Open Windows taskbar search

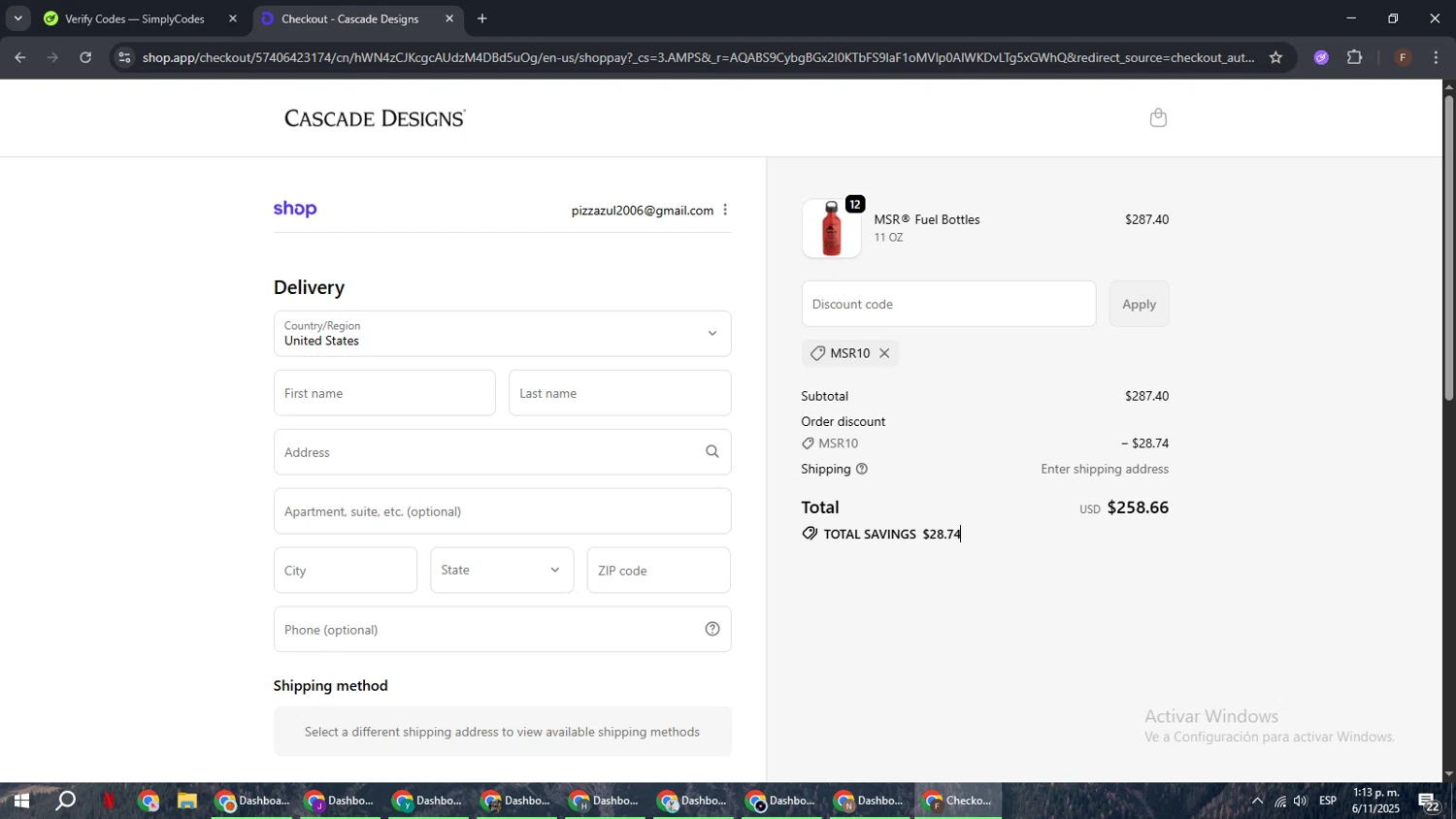(x=65, y=802)
